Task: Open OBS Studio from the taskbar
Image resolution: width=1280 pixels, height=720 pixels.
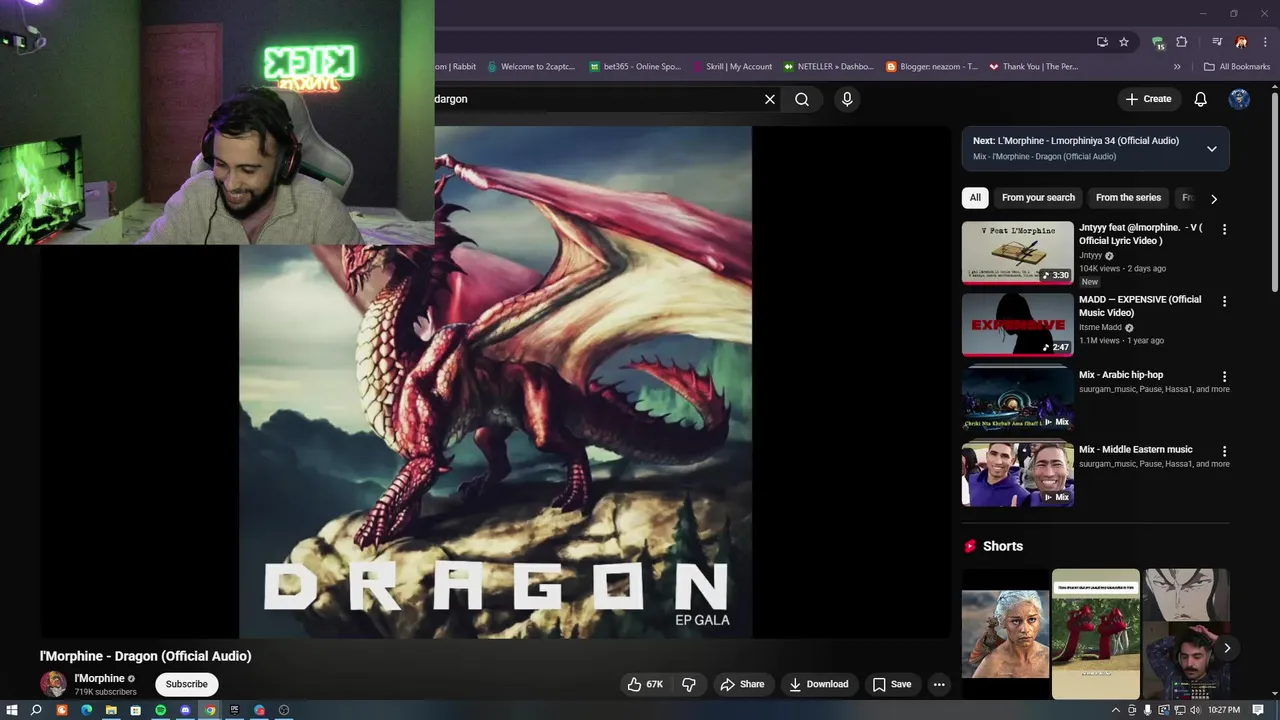Action: point(284,710)
